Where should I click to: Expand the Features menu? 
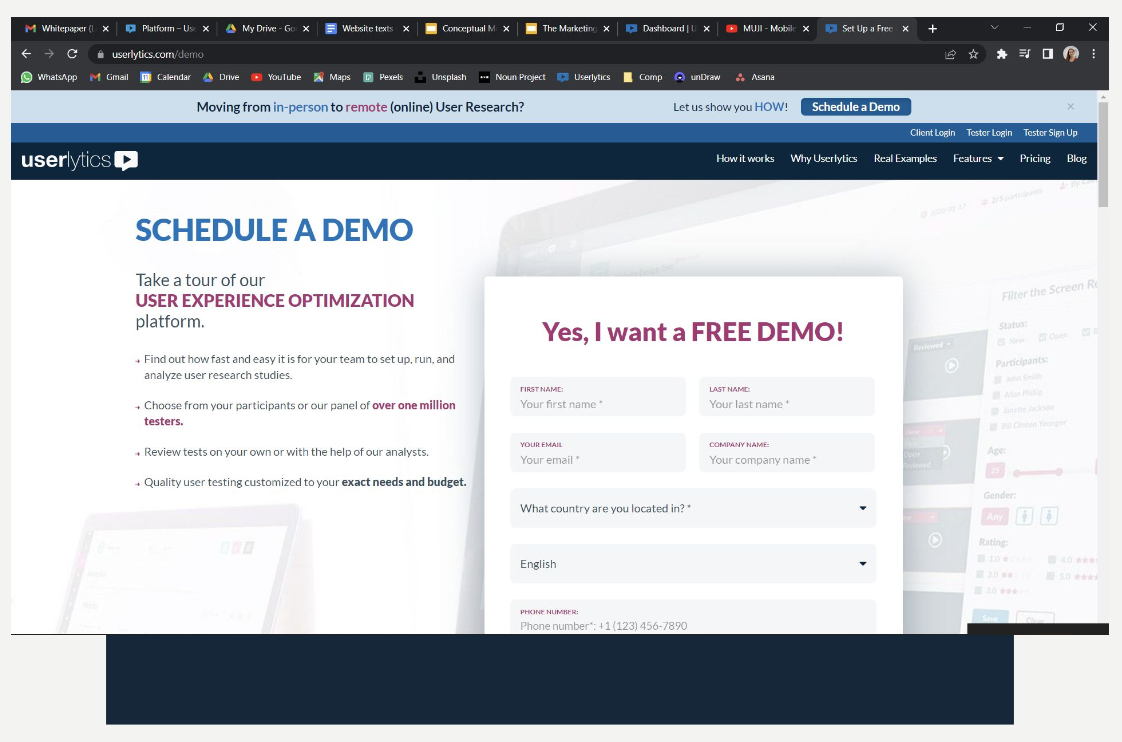[977, 159]
